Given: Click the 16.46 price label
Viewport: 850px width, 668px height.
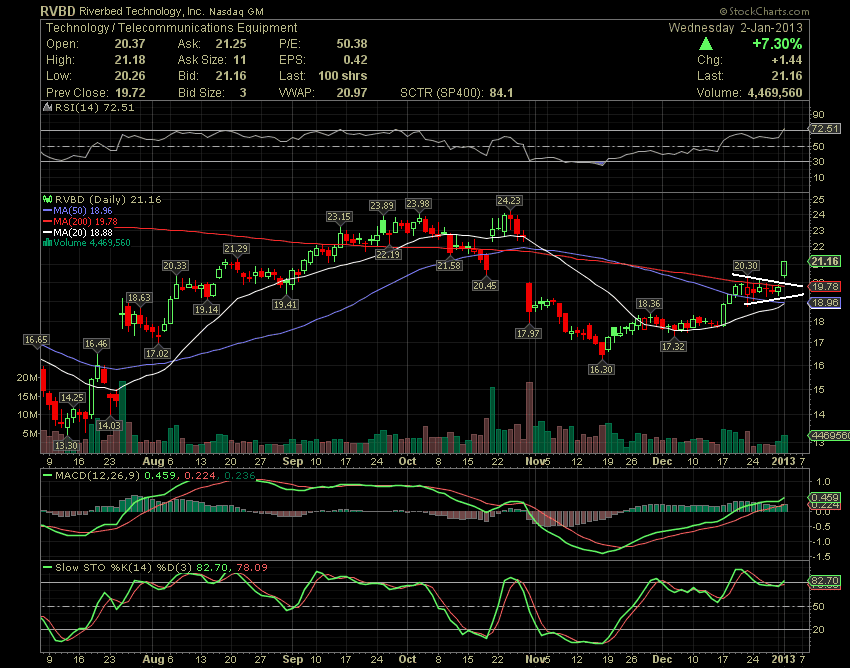Looking at the screenshot, I should 96,343.
